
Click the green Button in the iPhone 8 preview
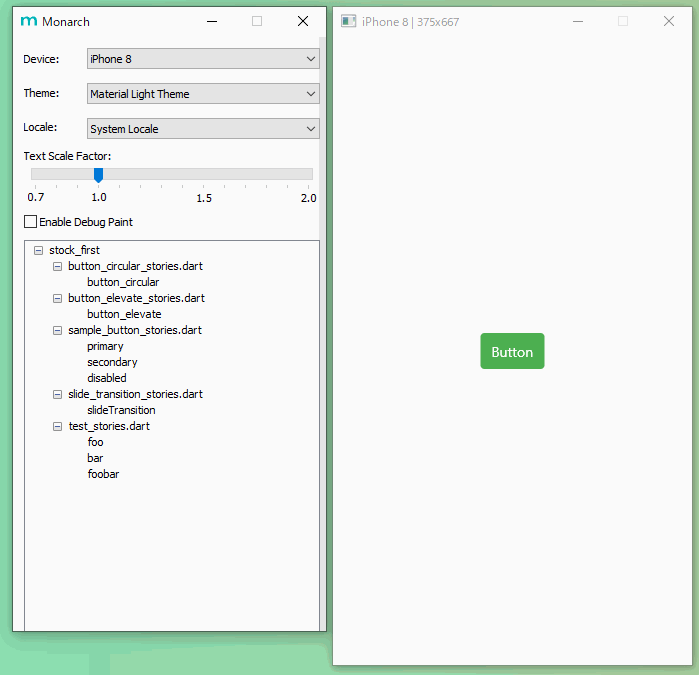click(x=512, y=351)
